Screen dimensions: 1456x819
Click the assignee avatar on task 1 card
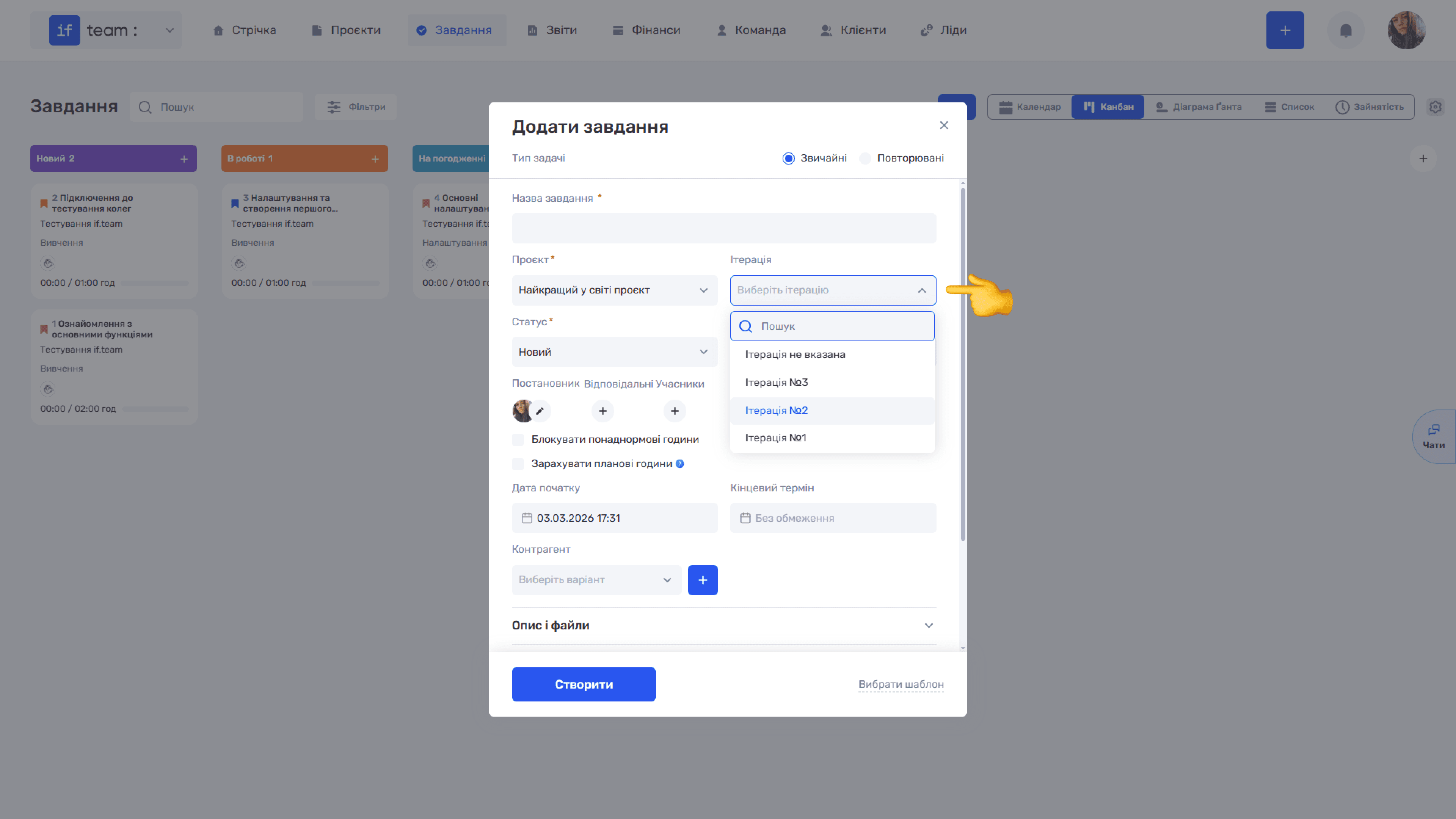pos(48,389)
